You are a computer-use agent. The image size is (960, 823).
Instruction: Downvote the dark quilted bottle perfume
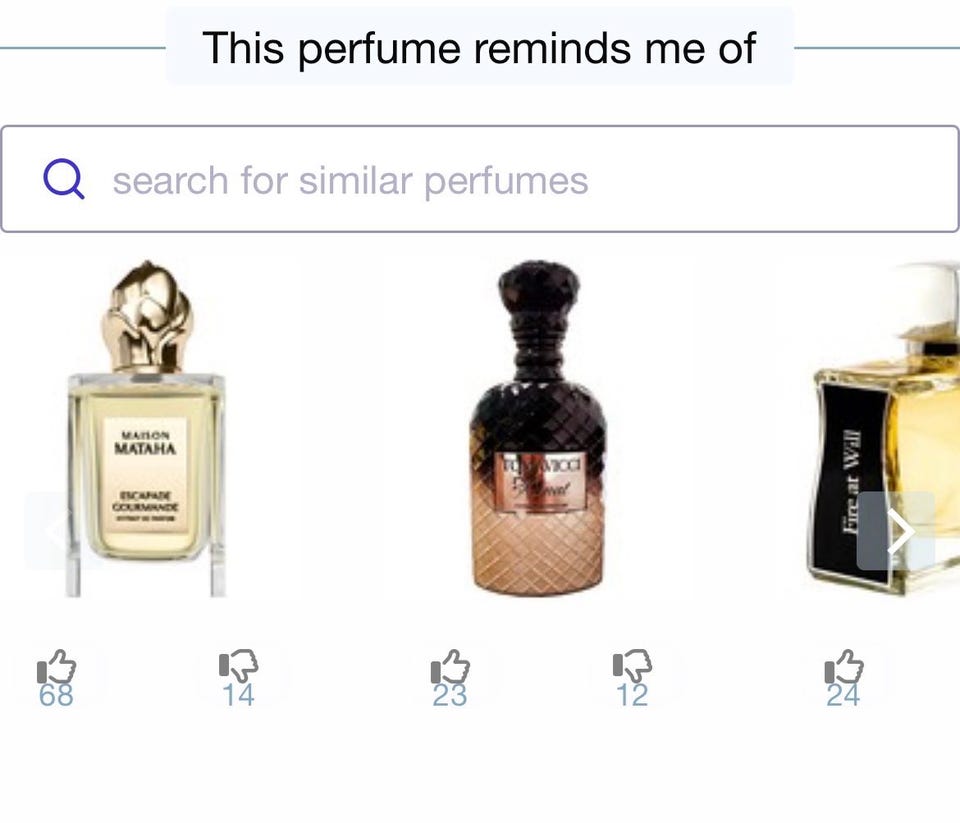[x=632, y=666]
